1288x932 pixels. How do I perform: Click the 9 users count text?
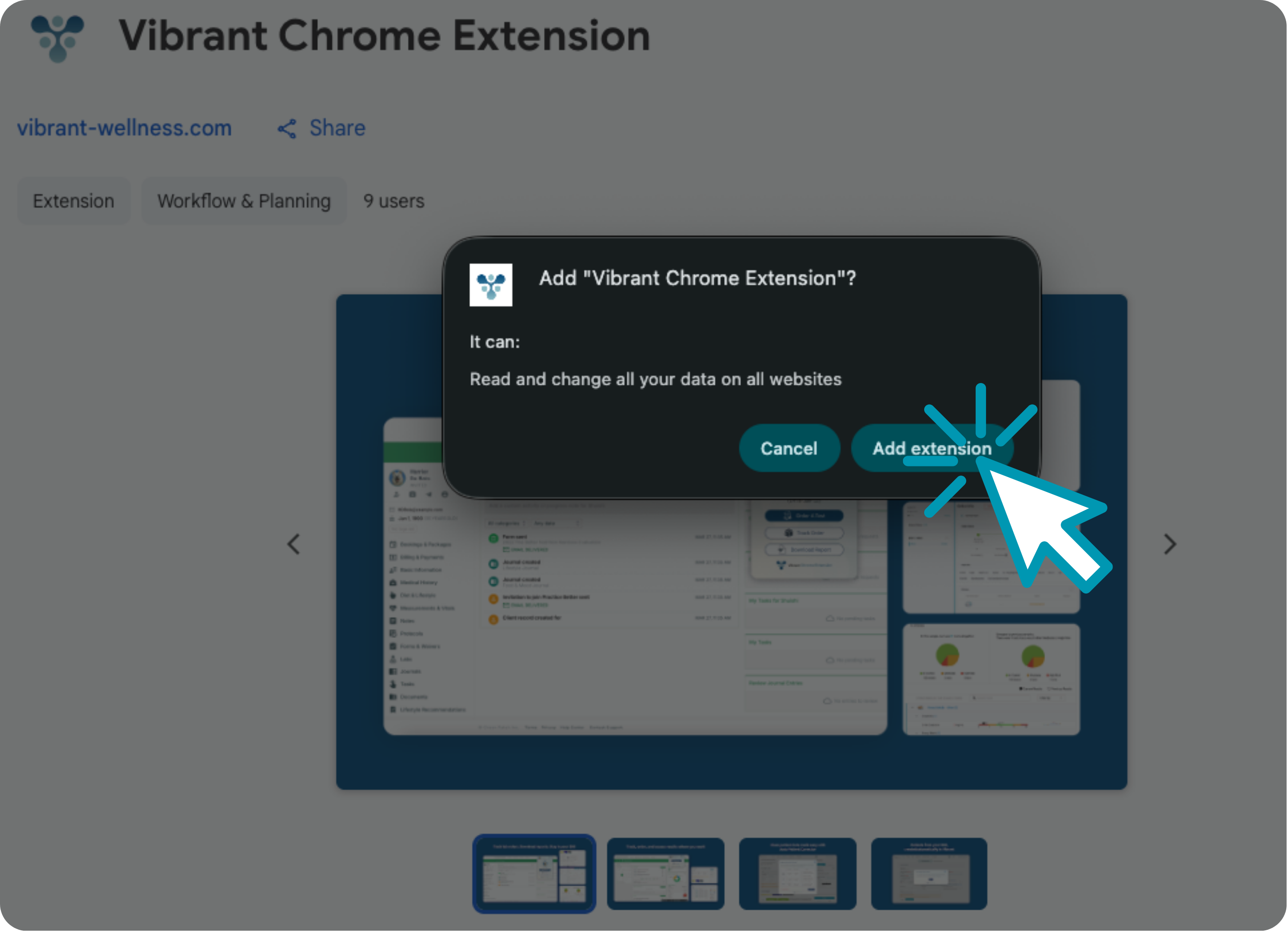coord(394,201)
